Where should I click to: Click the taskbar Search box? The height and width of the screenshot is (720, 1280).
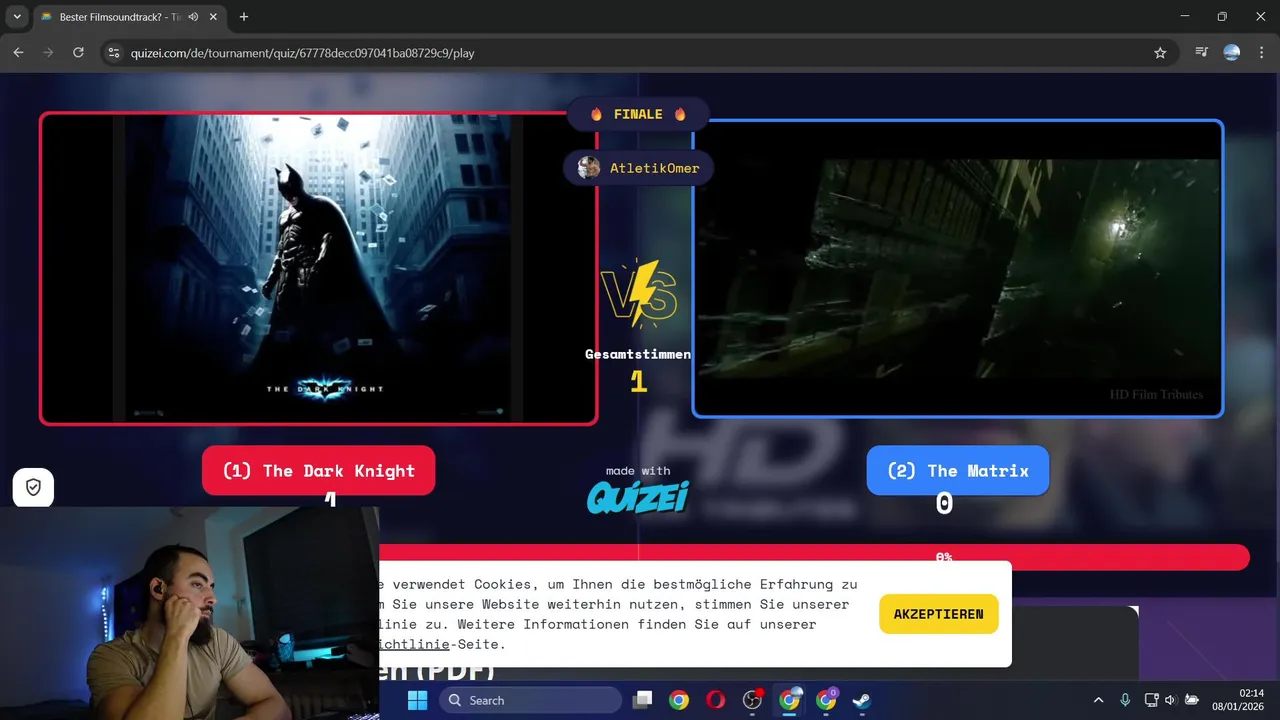(x=531, y=700)
